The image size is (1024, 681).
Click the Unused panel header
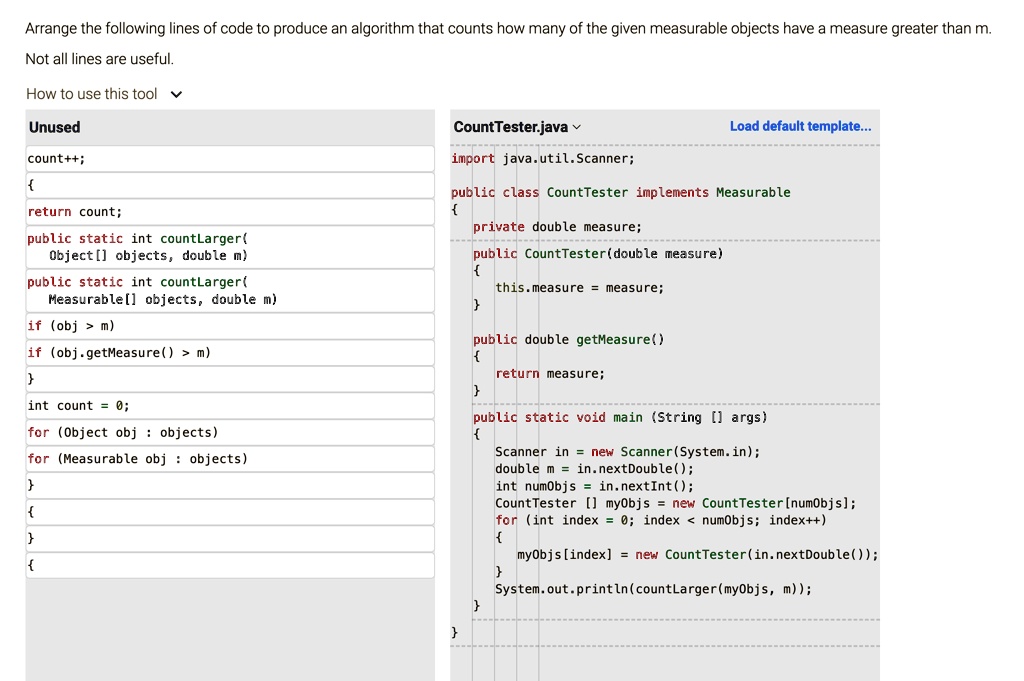[x=55, y=127]
